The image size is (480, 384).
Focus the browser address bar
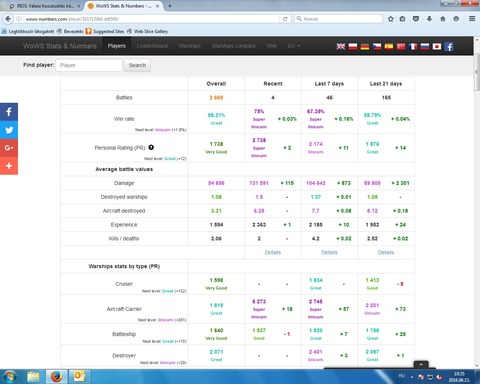coord(152,19)
